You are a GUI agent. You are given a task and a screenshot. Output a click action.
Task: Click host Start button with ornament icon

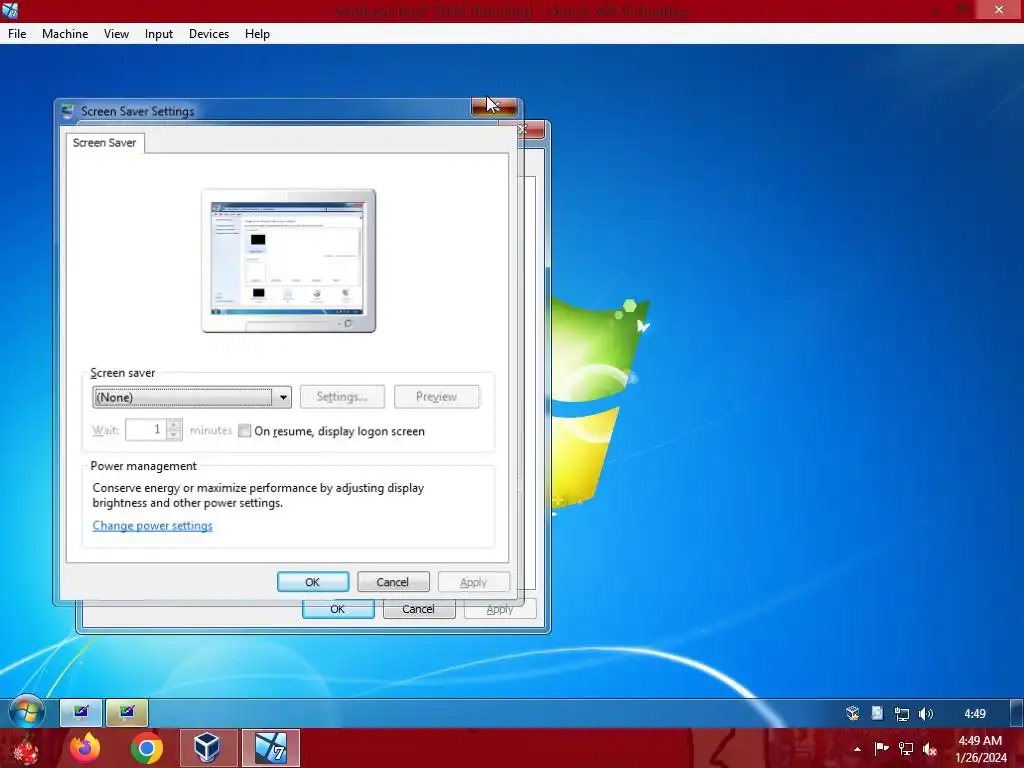25,748
